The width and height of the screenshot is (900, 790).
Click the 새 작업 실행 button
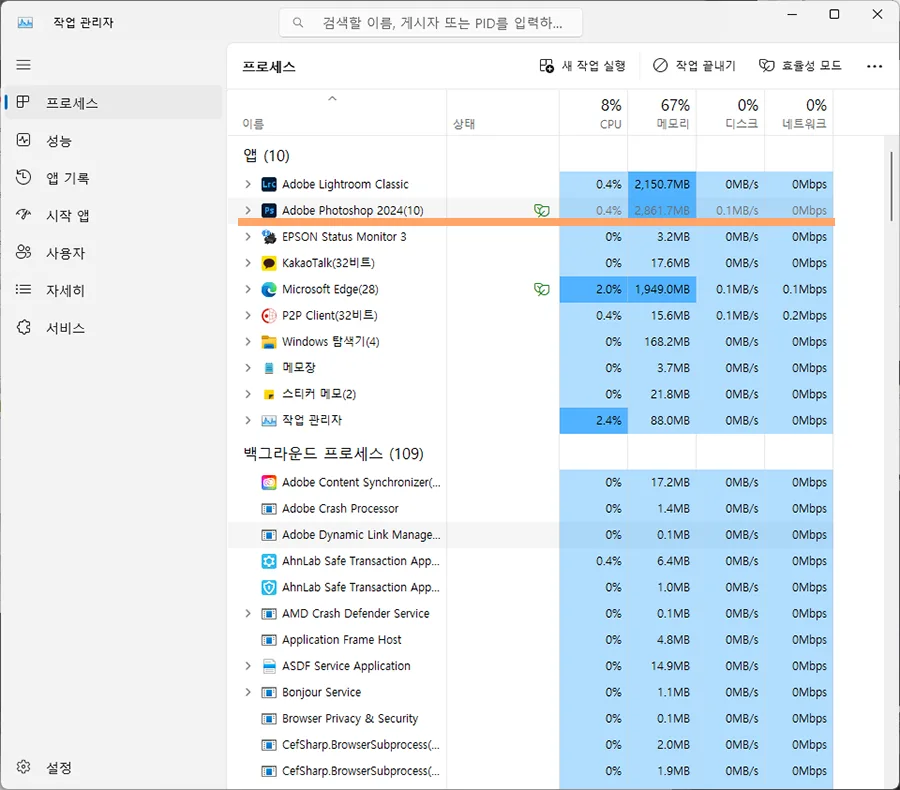point(583,66)
